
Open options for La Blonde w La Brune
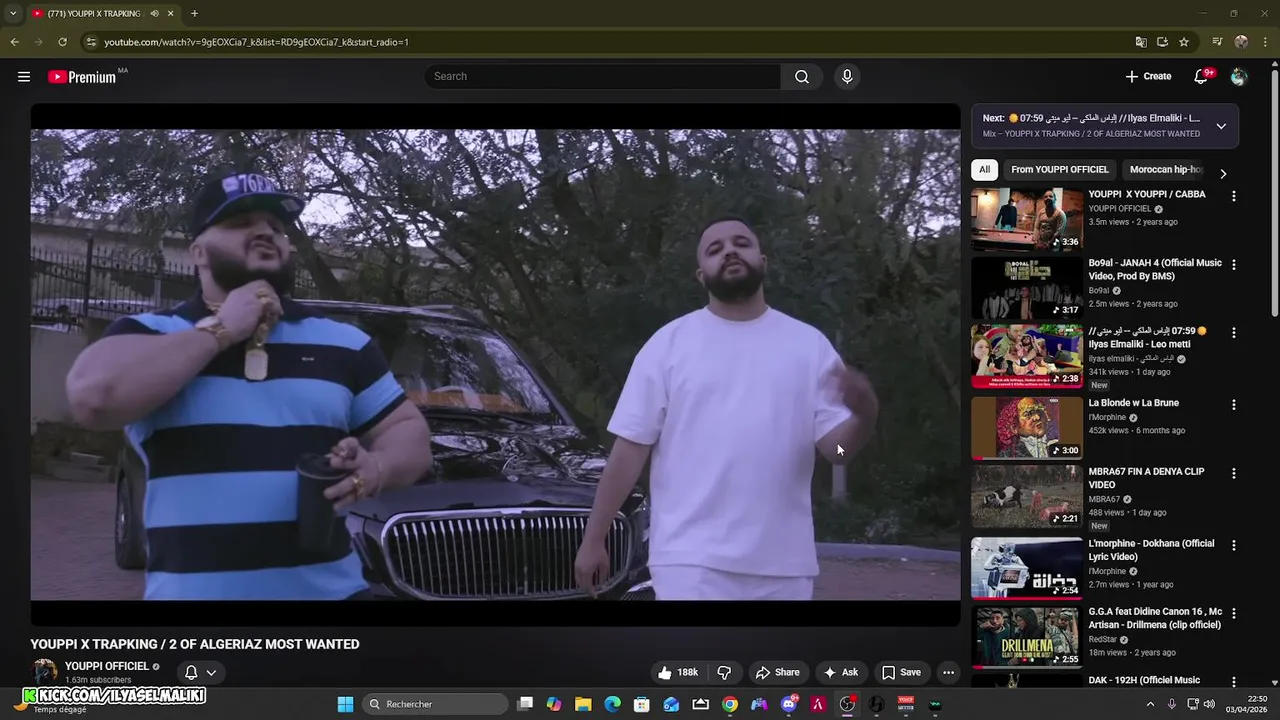(1233, 405)
